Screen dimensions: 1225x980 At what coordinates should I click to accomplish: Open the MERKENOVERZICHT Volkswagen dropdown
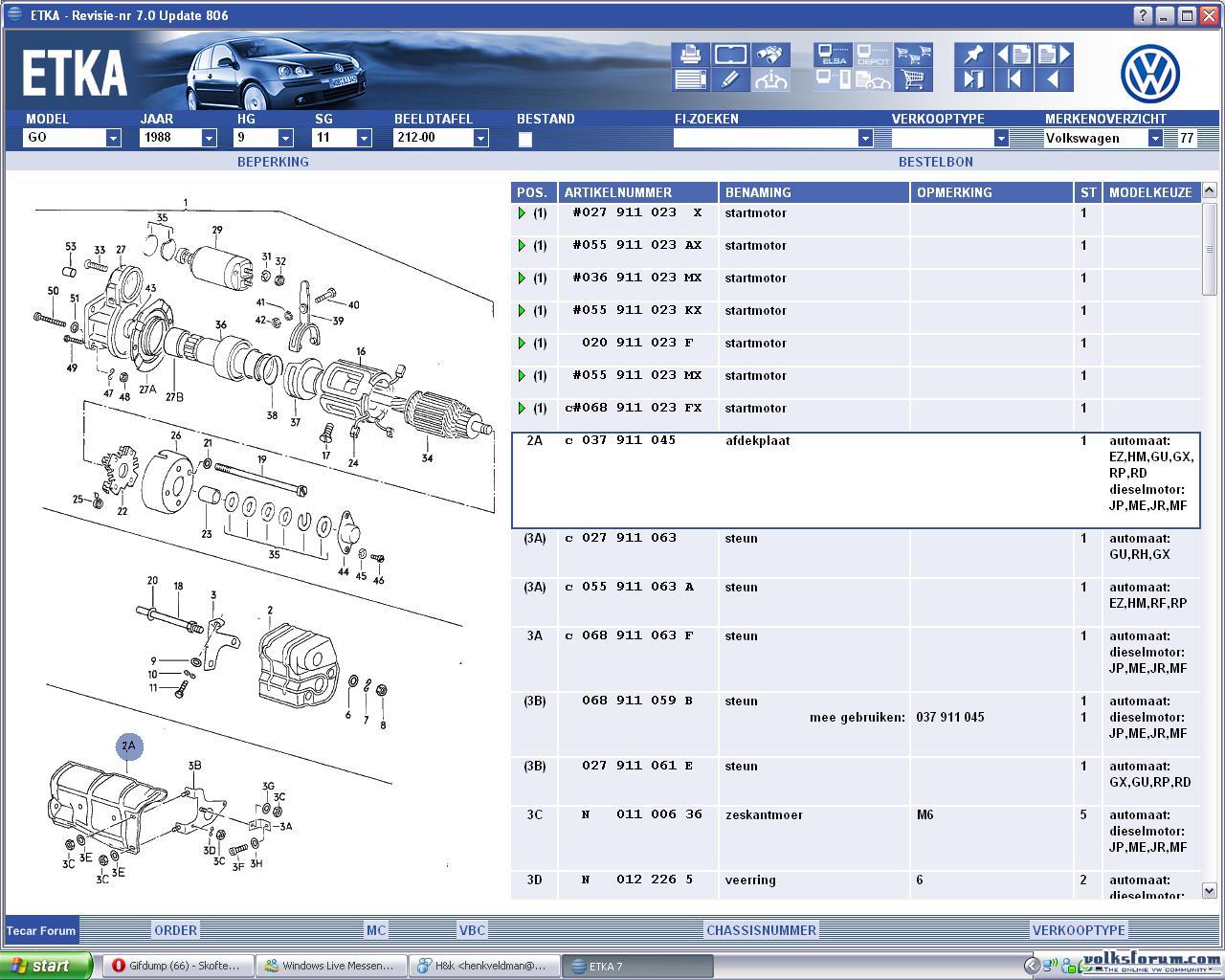point(1155,138)
